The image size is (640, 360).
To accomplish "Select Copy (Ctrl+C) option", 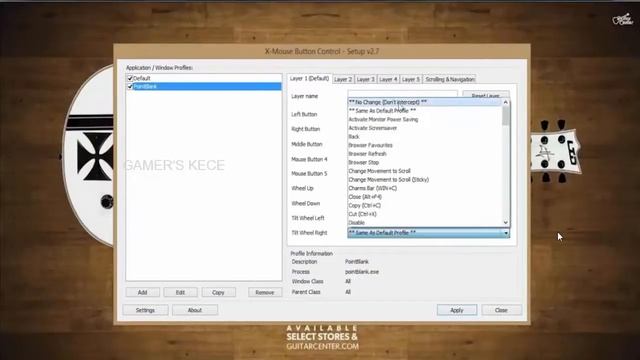I will (x=424, y=205).
